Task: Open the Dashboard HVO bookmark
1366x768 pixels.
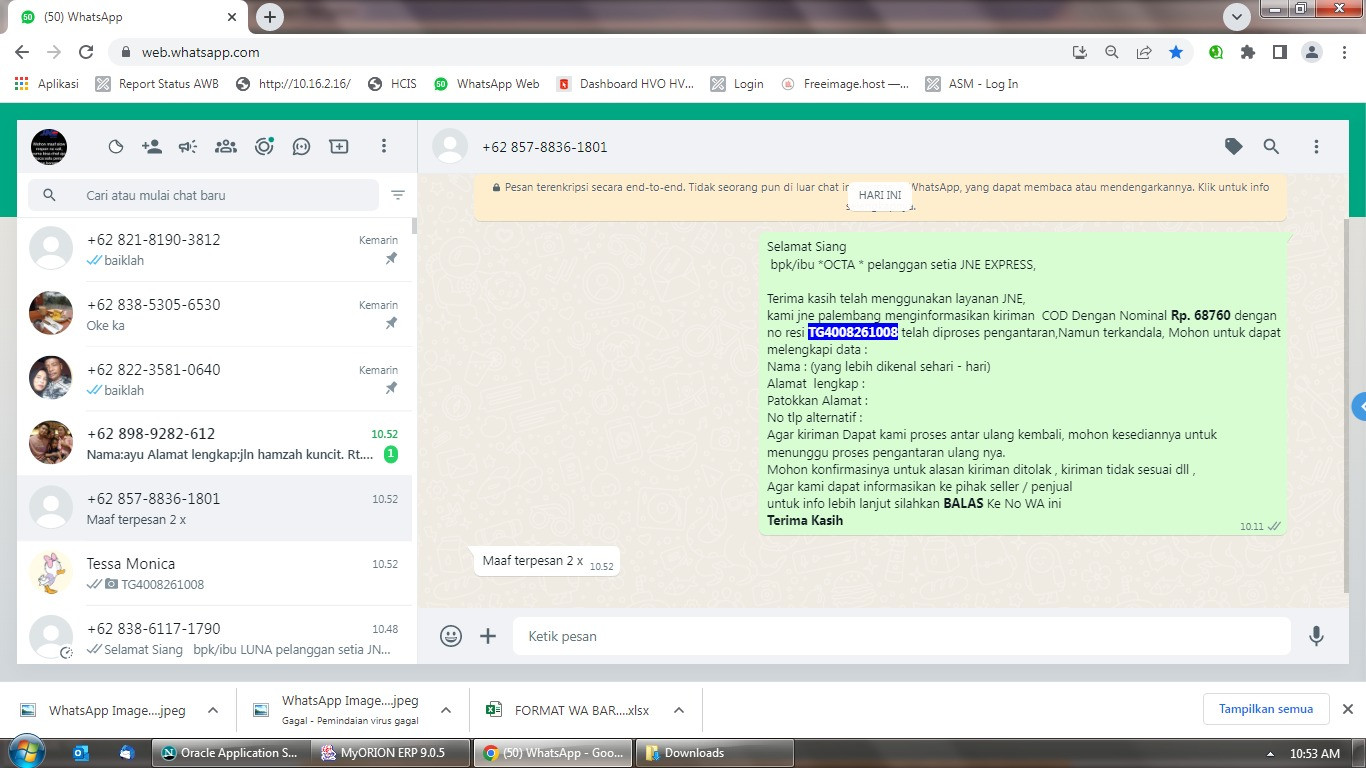Action: (x=625, y=84)
